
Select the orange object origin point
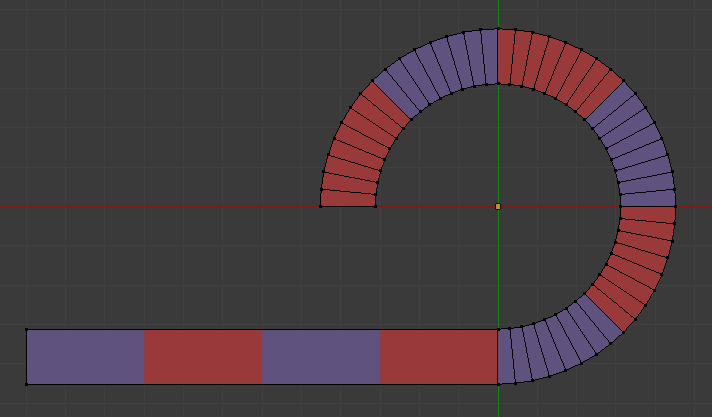coord(498,207)
